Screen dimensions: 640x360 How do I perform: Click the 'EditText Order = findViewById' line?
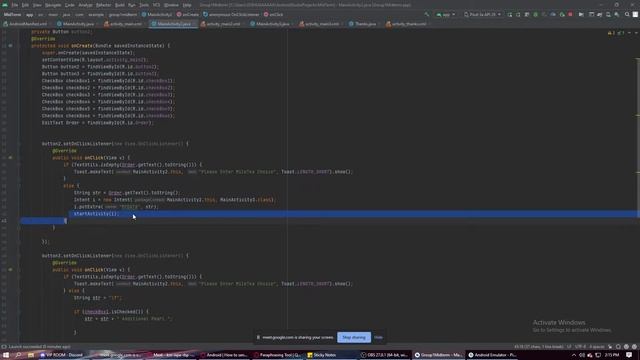click(97, 122)
